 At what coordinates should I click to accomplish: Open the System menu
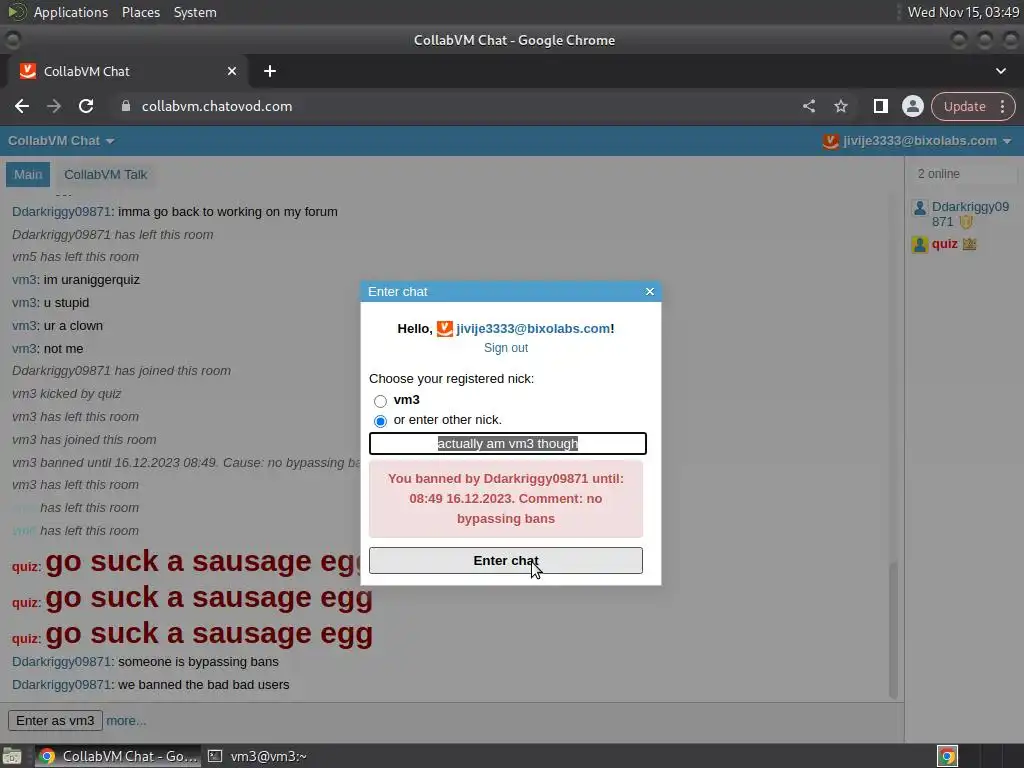195,12
